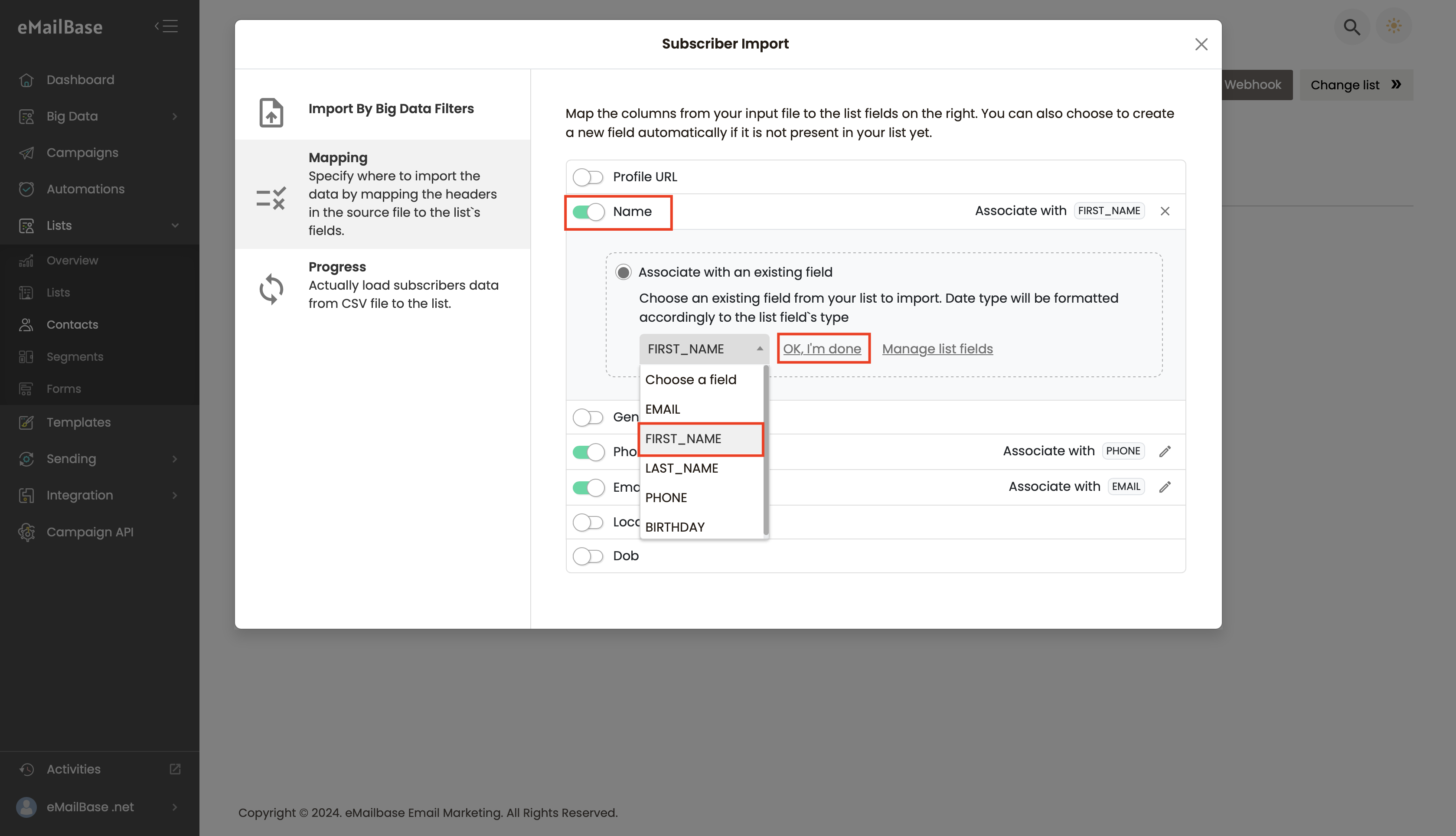Image resolution: width=1456 pixels, height=836 pixels.
Task: Open Activities external link icon
Action: click(175, 769)
